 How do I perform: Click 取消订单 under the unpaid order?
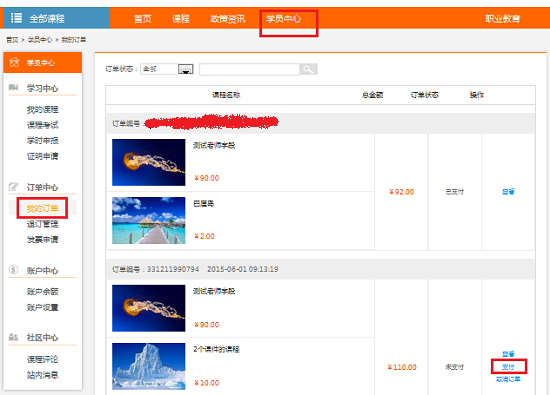pyautogui.click(x=508, y=379)
